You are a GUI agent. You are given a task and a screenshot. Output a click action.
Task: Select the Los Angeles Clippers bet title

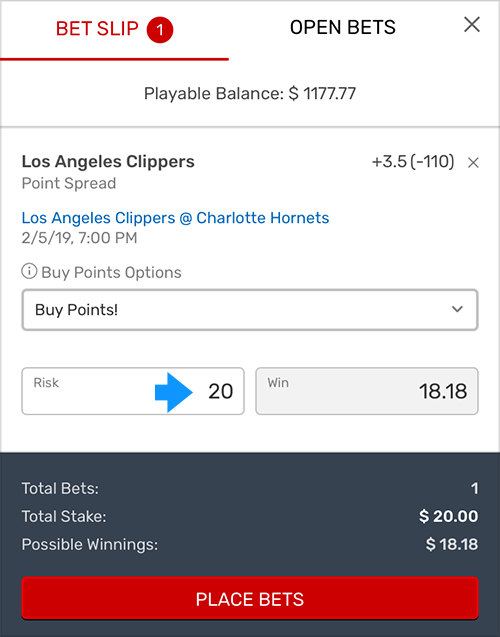click(x=108, y=161)
